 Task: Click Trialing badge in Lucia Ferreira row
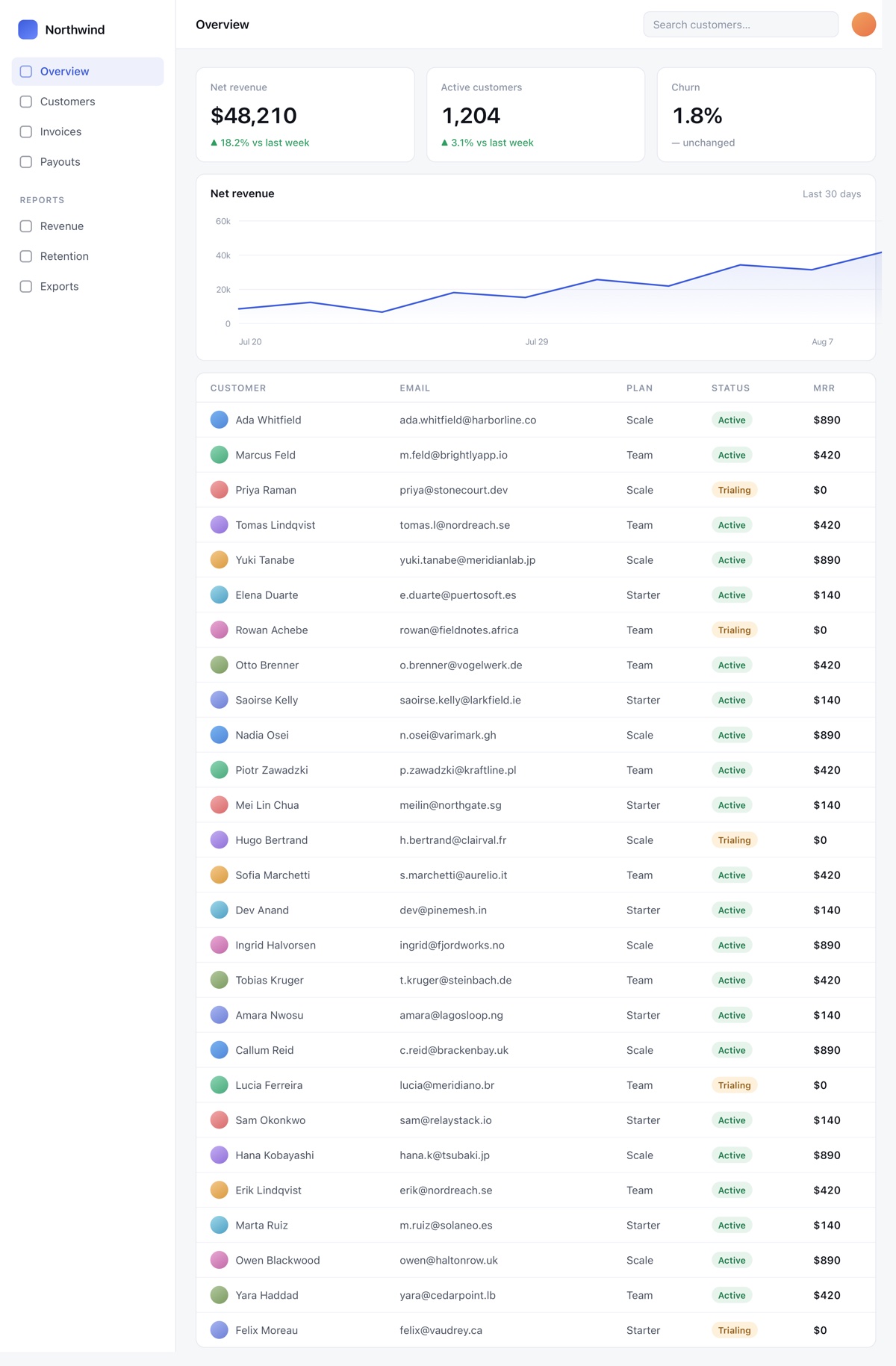[x=734, y=1085]
